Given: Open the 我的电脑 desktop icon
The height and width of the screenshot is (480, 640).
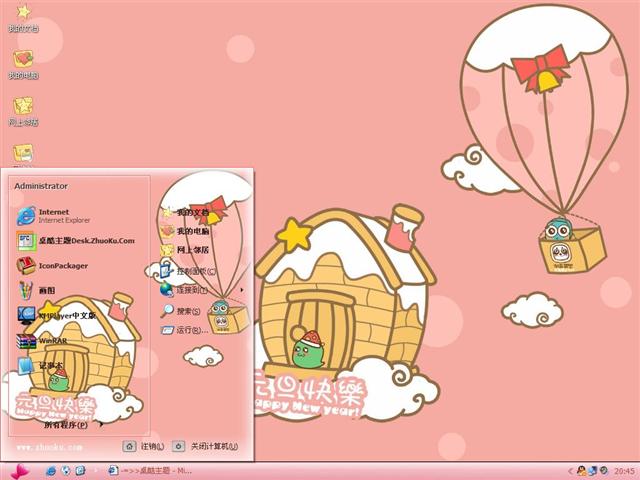Looking at the screenshot, I should (23, 64).
